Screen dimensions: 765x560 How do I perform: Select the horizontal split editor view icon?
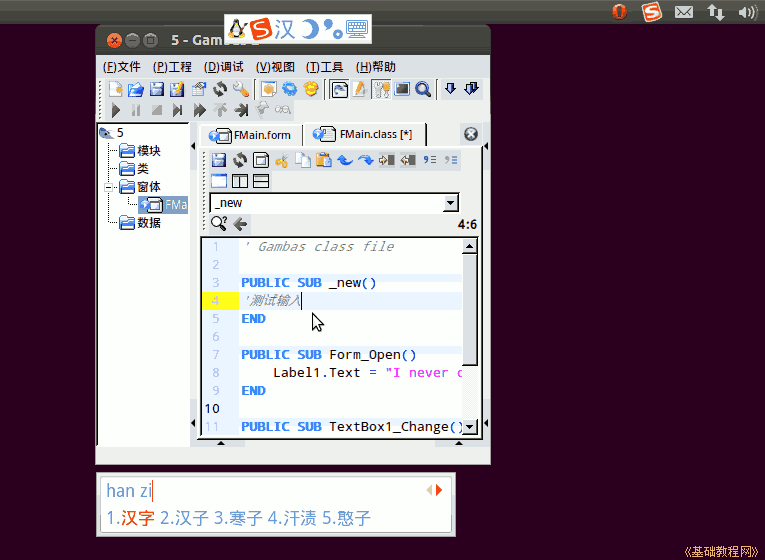[261, 181]
